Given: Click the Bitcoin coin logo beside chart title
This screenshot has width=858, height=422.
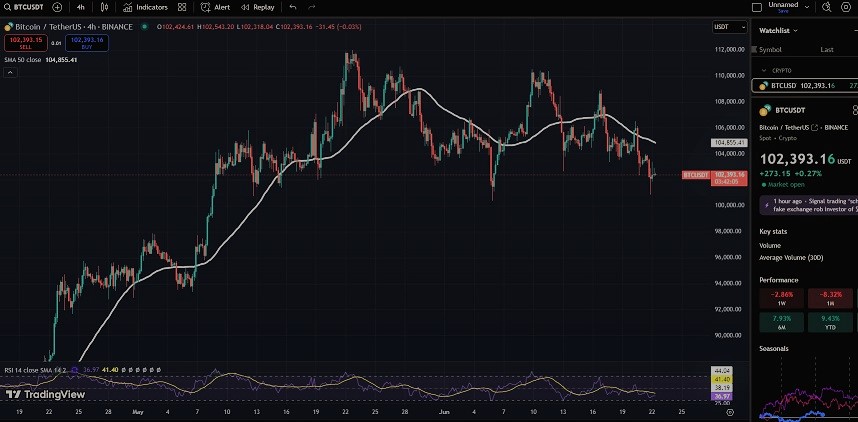Looking at the screenshot, I should 8,27.
